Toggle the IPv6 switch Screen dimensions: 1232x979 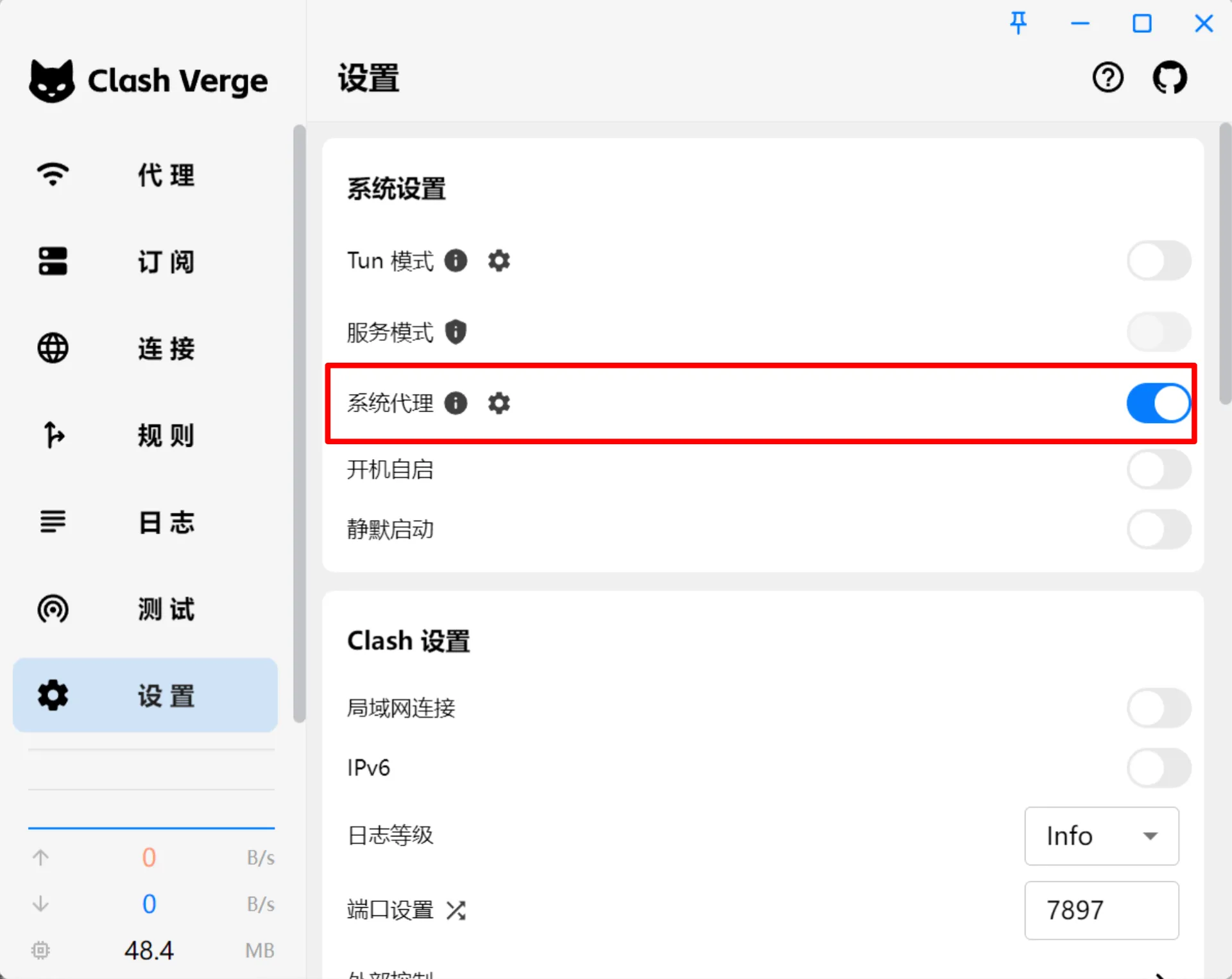click(x=1159, y=768)
